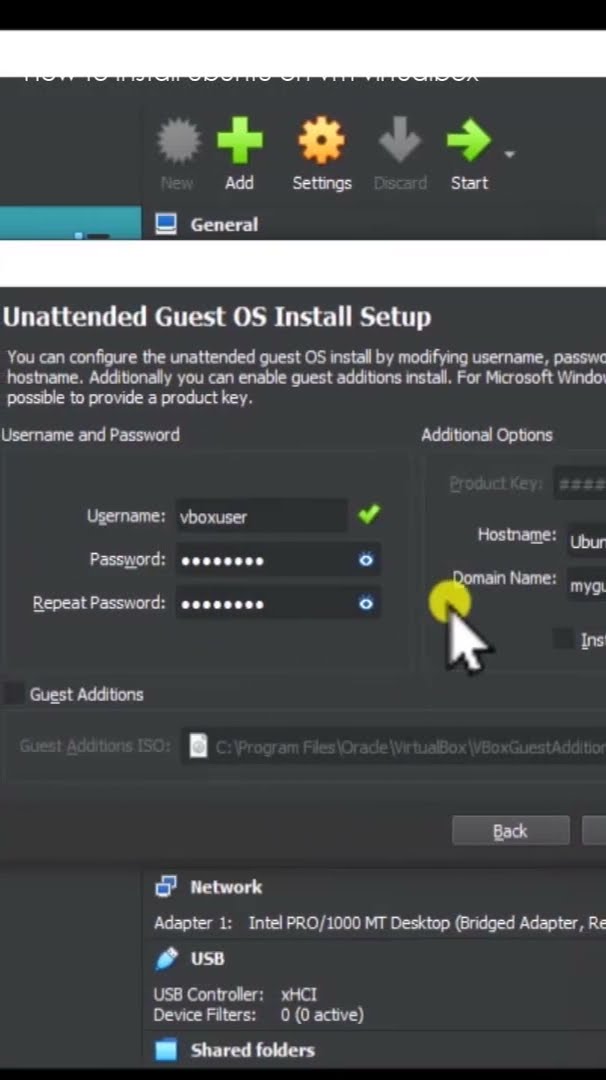The height and width of the screenshot is (1080, 606).
Task: Click the New machine toolbar icon
Action: click(x=177, y=143)
